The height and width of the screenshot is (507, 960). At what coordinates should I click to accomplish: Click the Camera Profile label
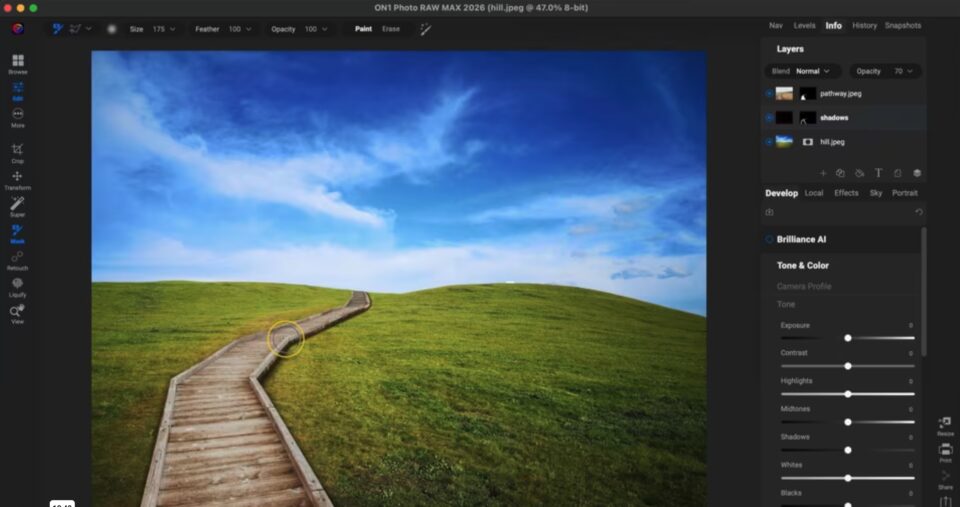tap(804, 287)
